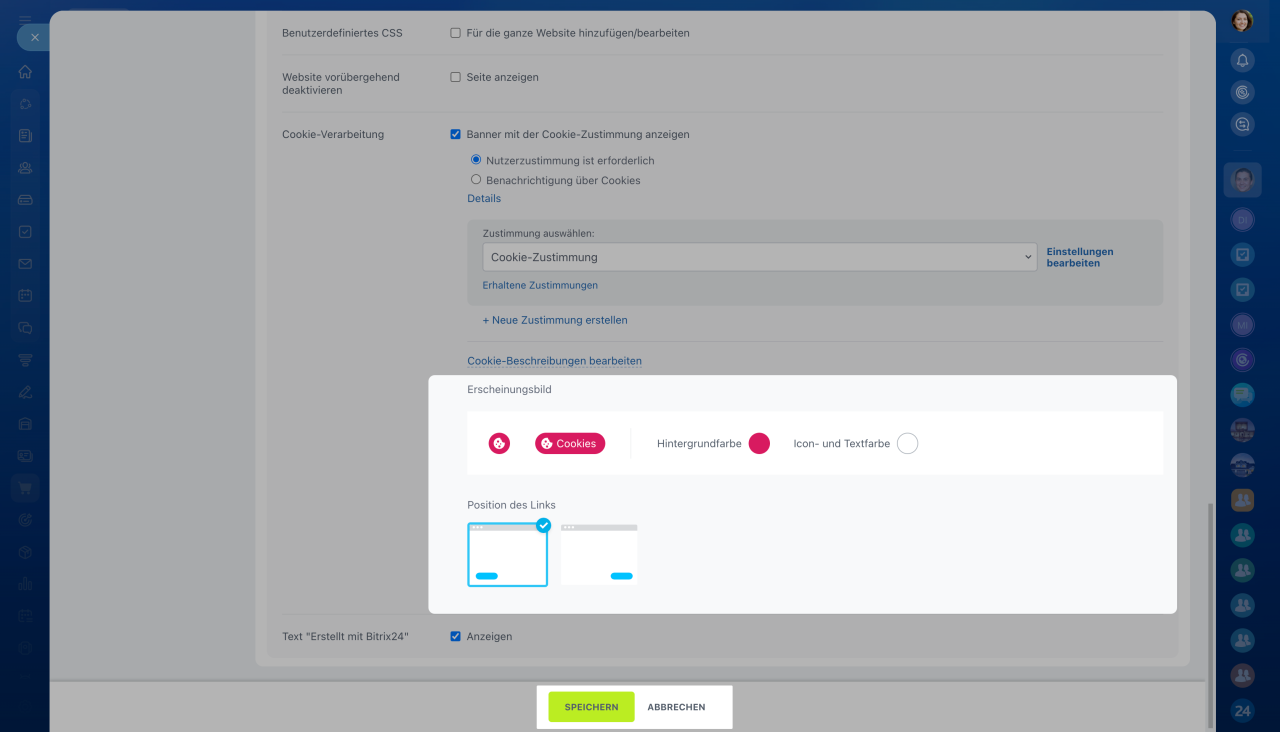
Task: Open the 'Cookie-Zustimmung' dropdown
Action: tap(760, 257)
